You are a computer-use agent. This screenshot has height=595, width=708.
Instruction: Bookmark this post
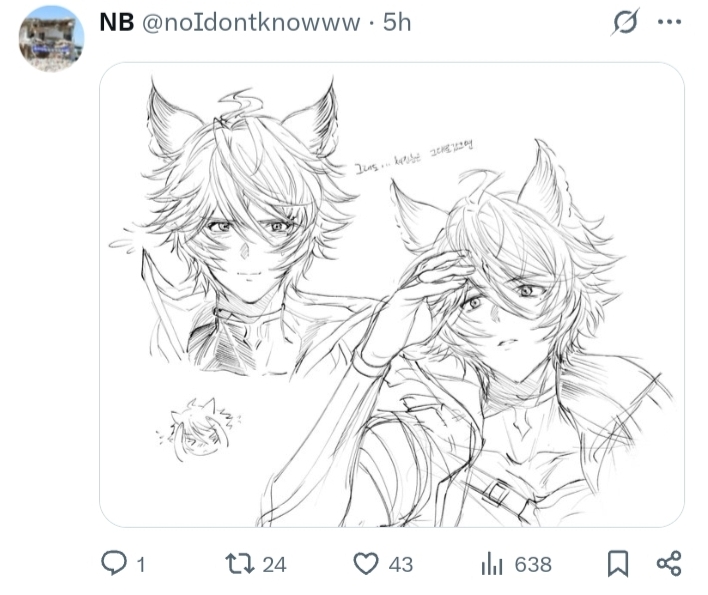617,563
